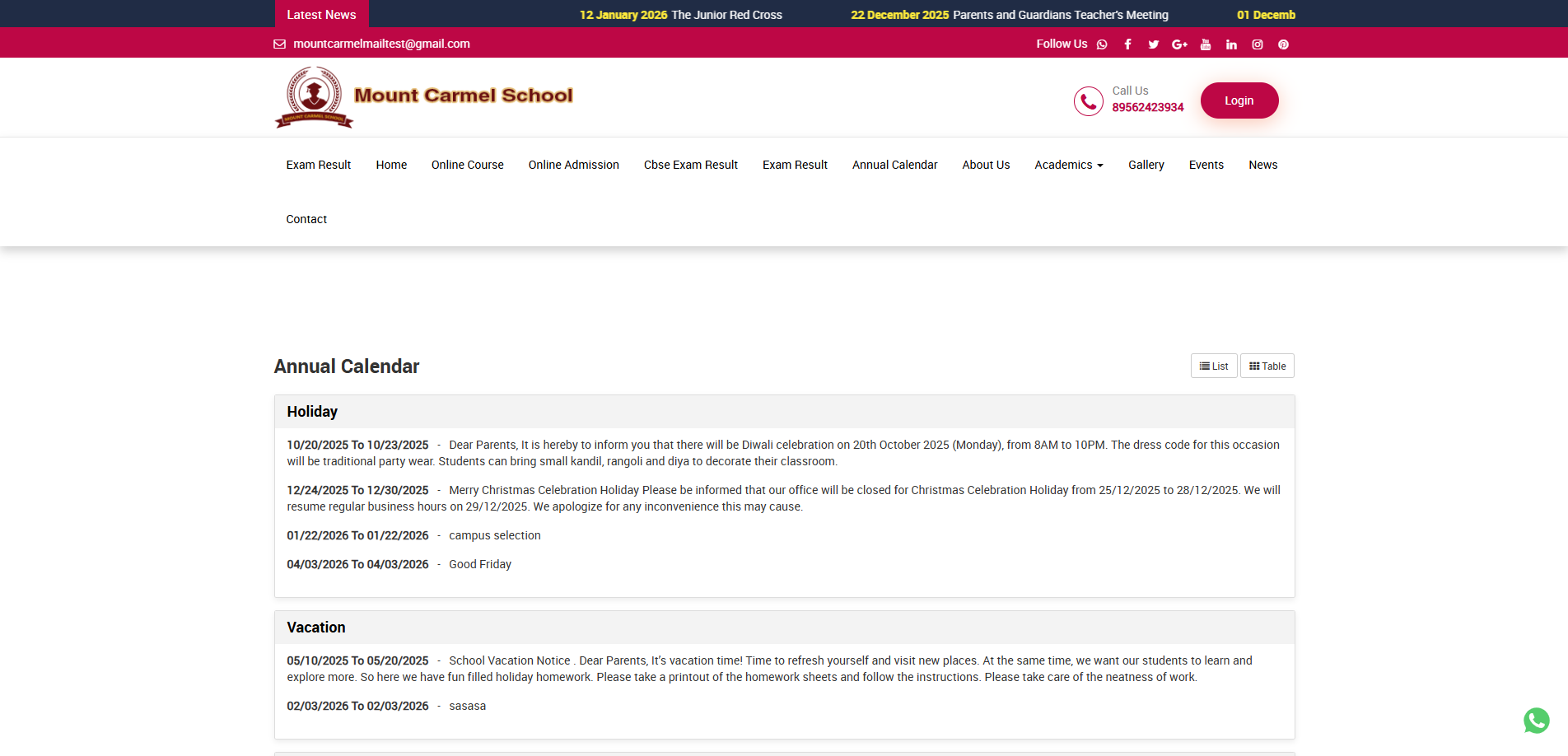Click the Google Plus icon
Screen dimensions: 1568x756
(1179, 44)
